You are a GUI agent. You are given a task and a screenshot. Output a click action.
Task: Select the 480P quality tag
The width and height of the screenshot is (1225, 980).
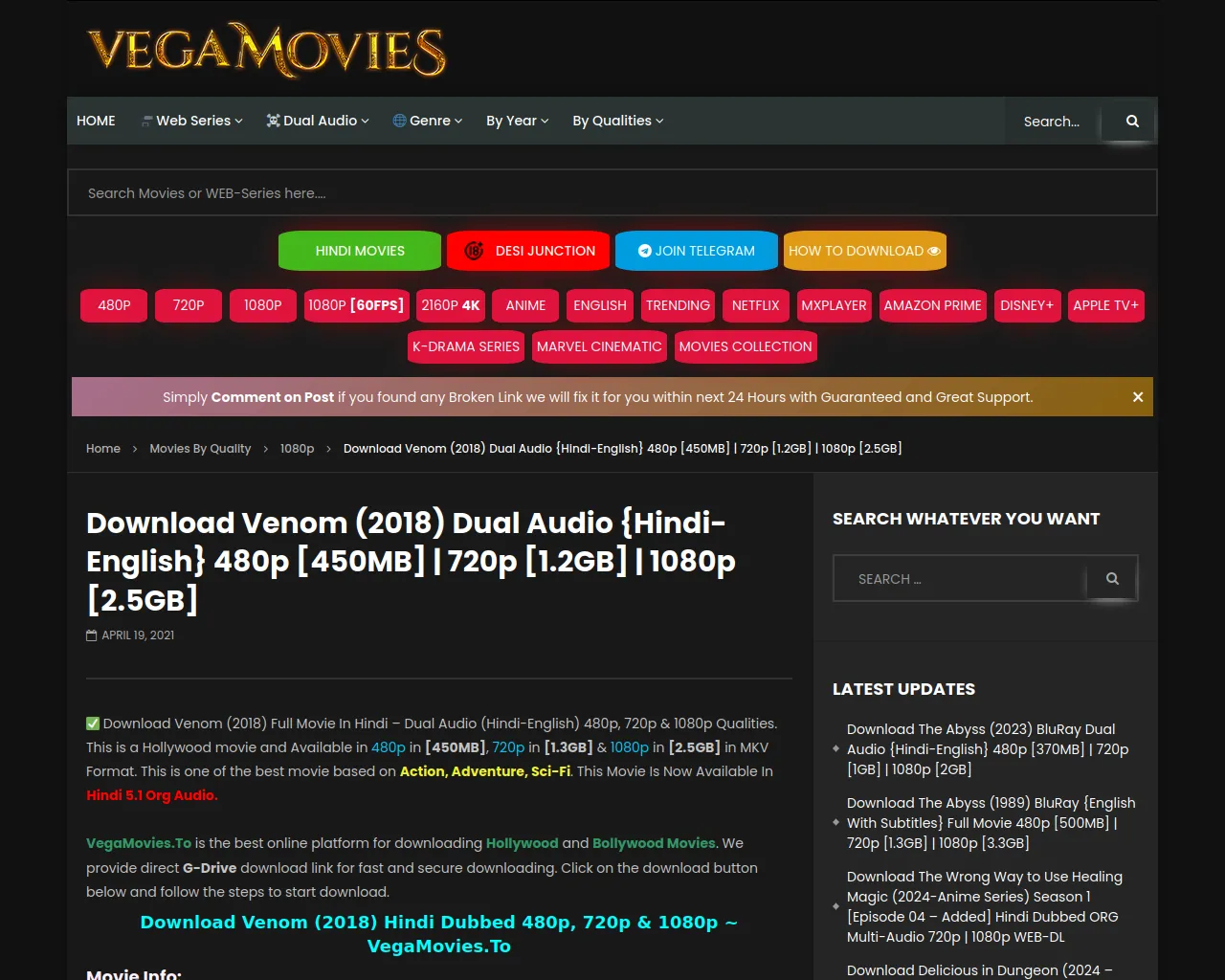click(x=114, y=305)
